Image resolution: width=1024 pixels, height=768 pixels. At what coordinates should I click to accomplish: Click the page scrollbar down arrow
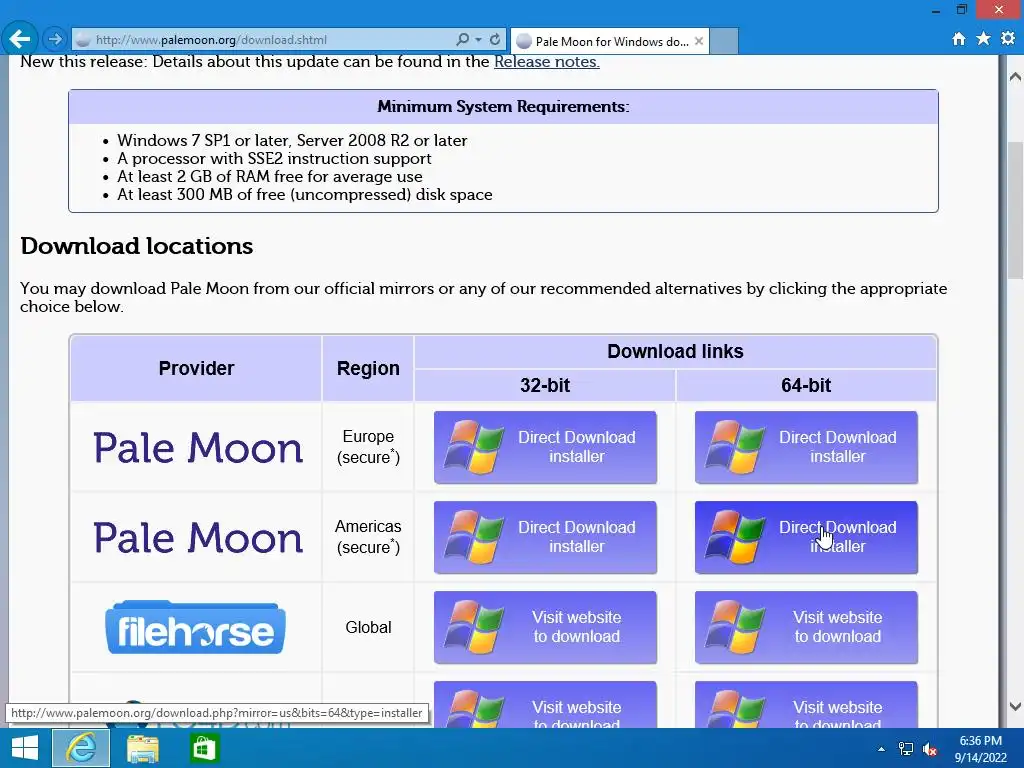click(1015, 706)
